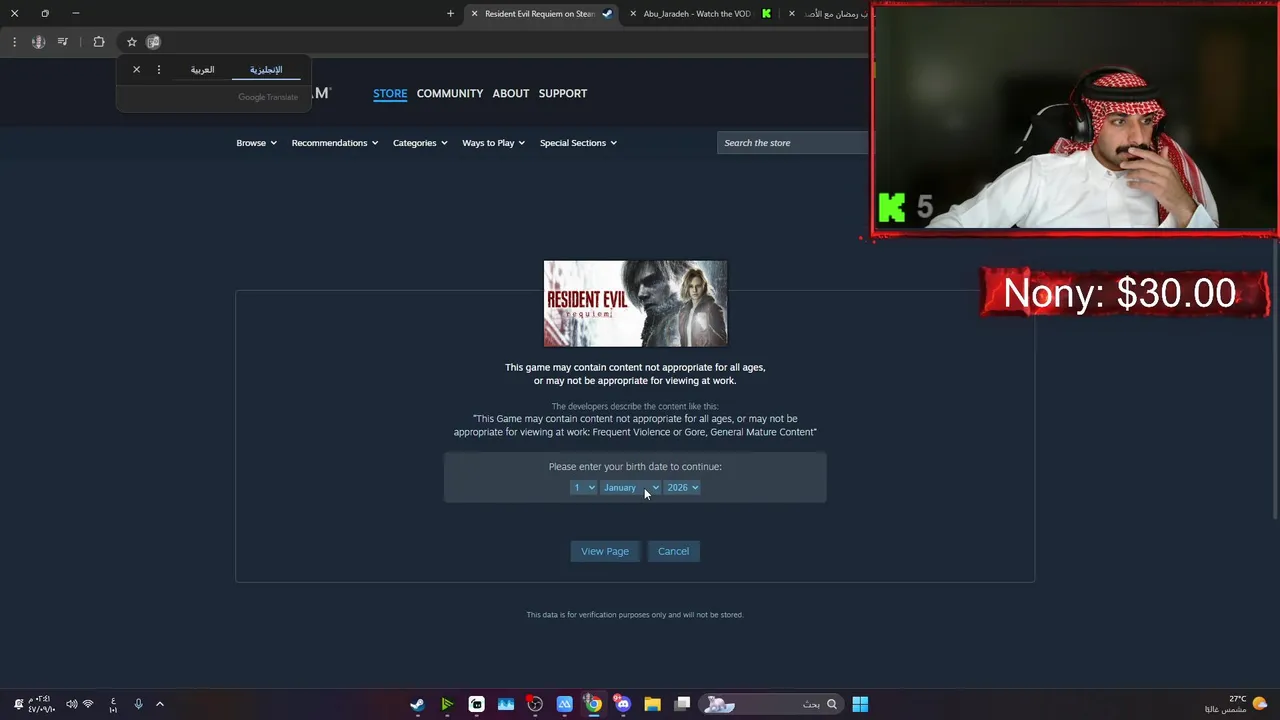This screenshot has height=720, width=1280.
Task: Open the white robot-face app in taskbar
Action: [476, 704]
